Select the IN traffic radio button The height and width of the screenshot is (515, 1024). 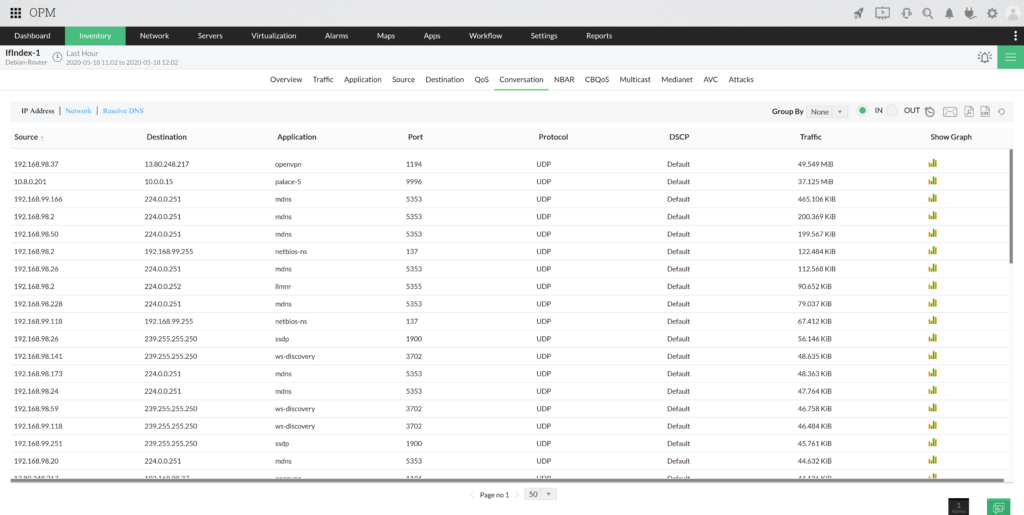coord(862,111)
